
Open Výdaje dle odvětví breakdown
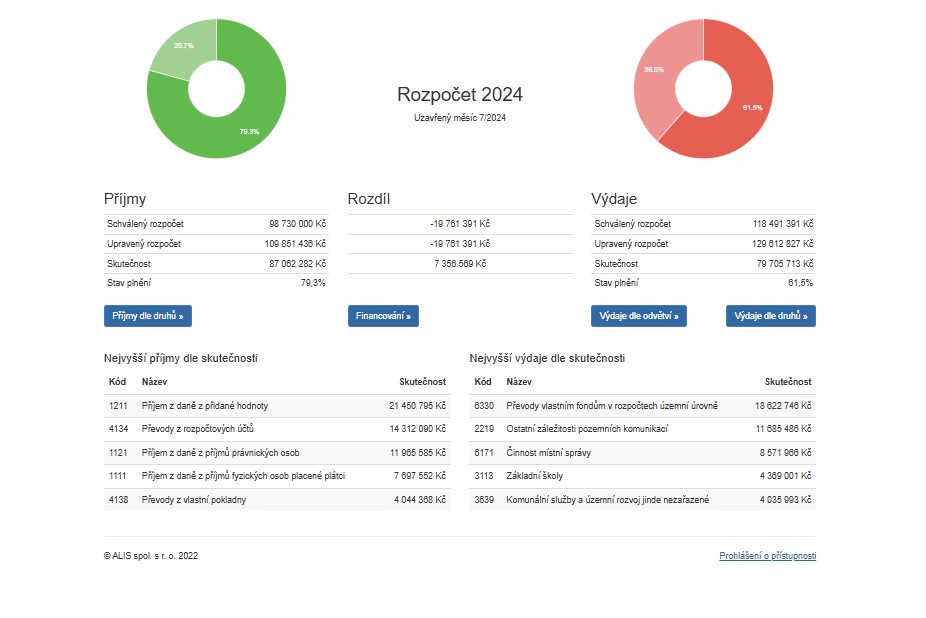pyautogui.click(x=638, y=316)
